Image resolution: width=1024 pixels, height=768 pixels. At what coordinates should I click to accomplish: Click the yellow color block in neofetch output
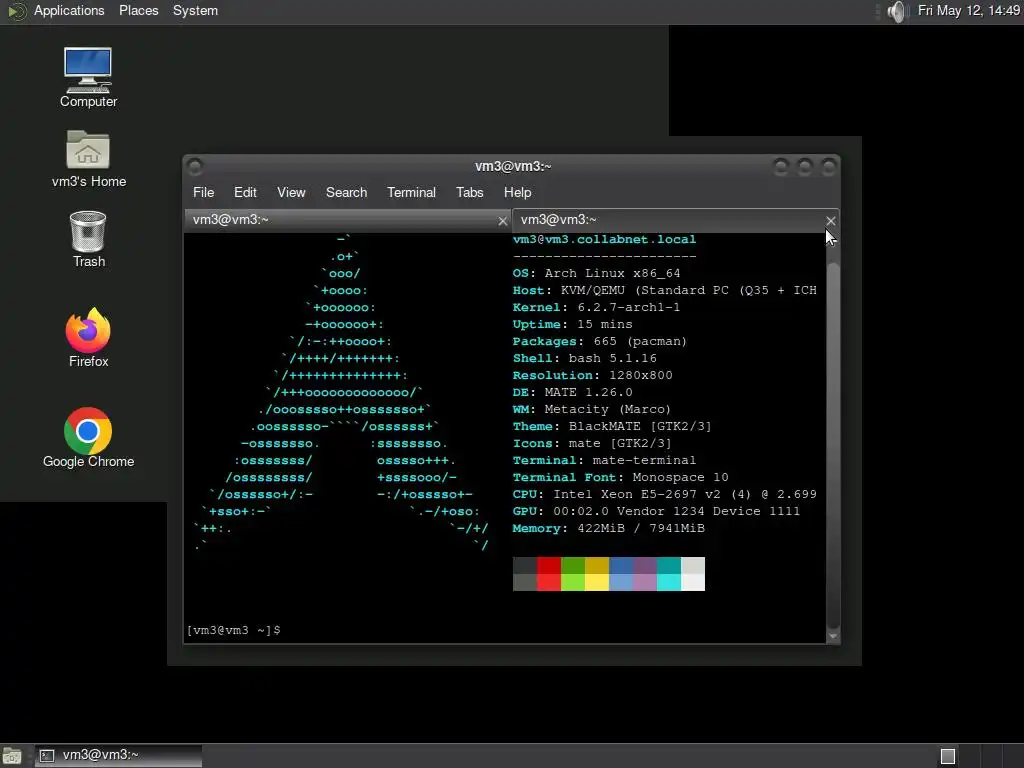[597, 574]
